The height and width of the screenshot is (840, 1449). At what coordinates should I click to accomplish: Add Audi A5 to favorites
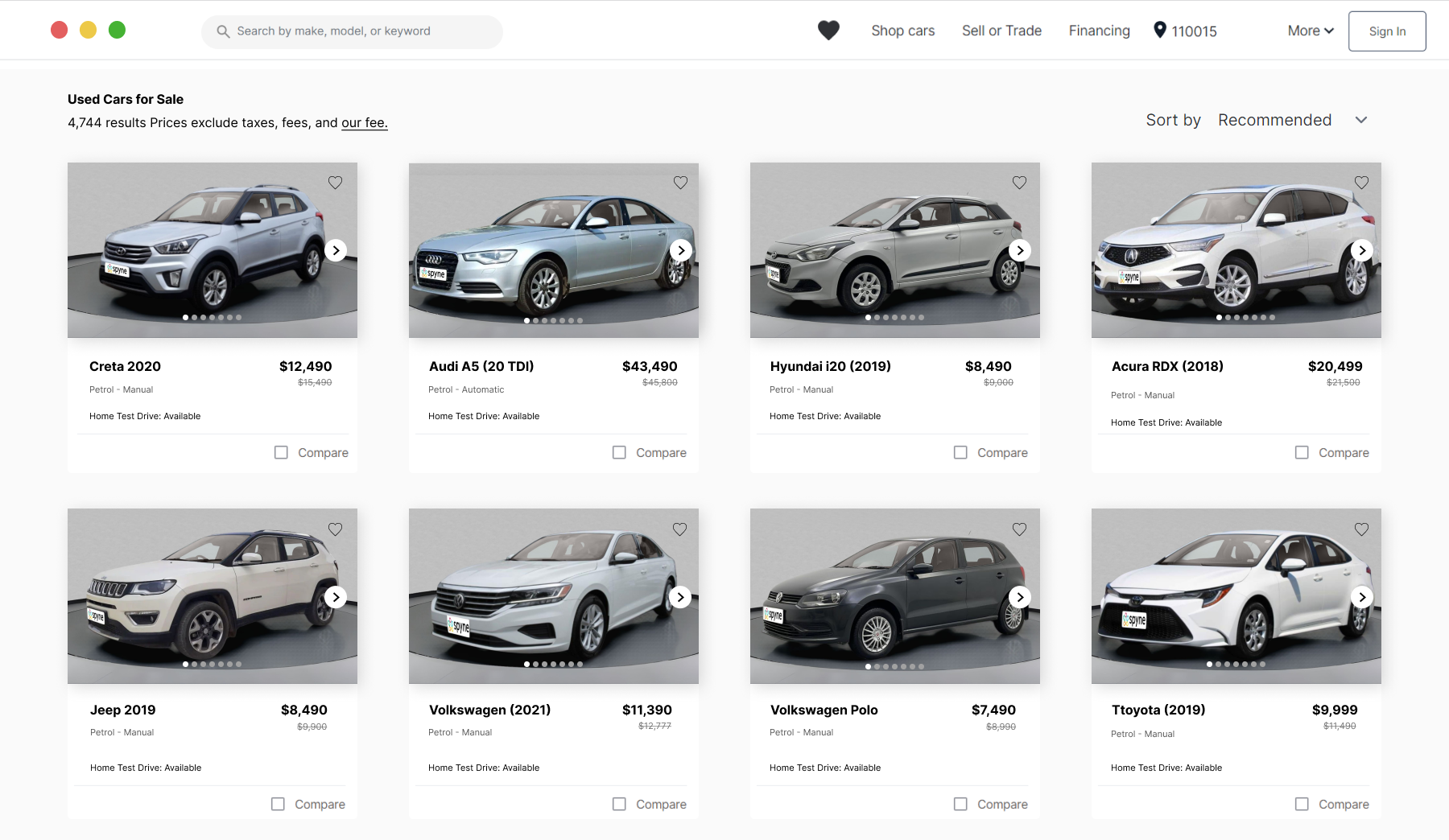pos(680,183)
